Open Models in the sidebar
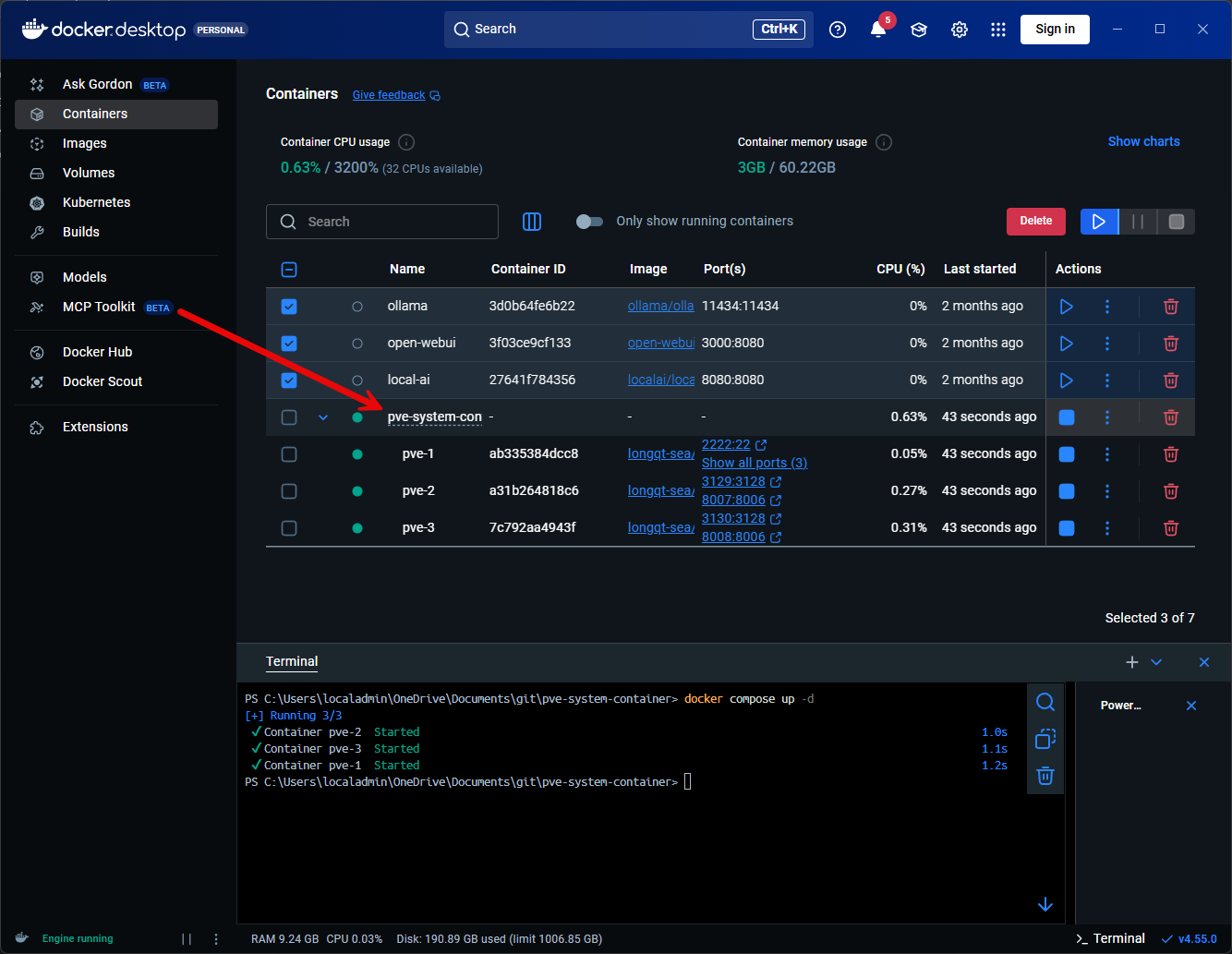 click(116, 278)
